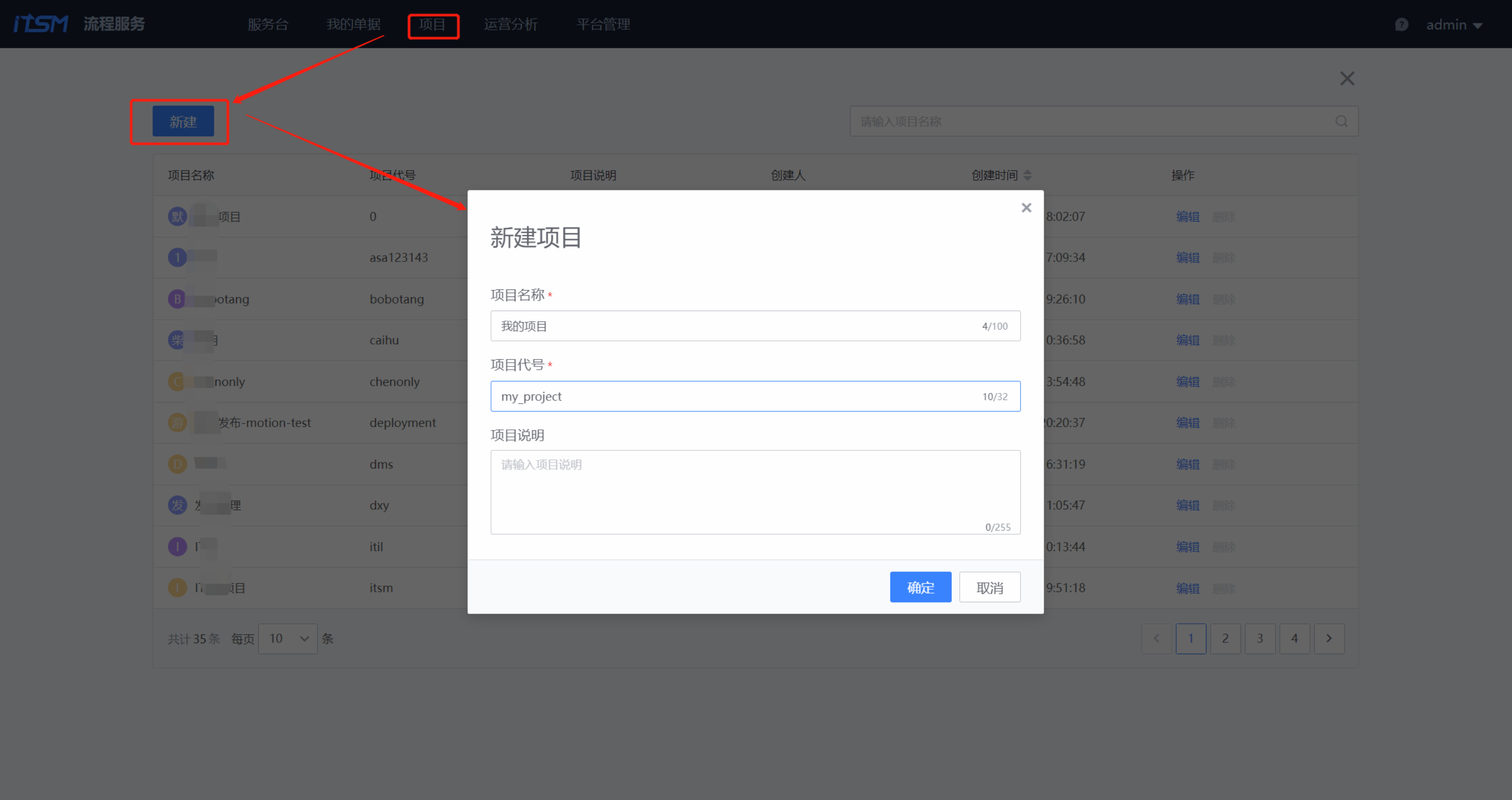Click the search magnifier icon

(1341, 122)
